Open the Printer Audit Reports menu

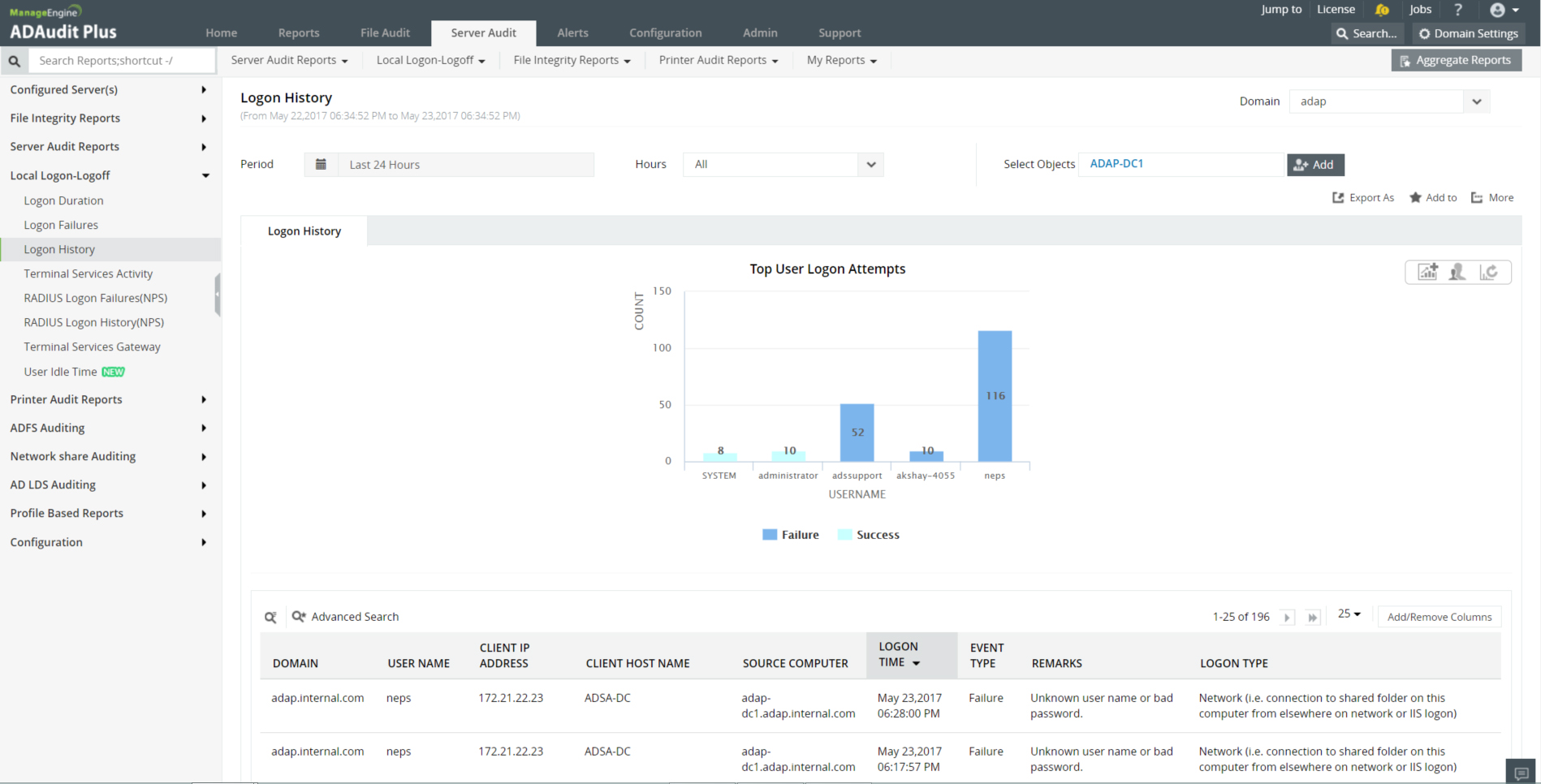[x=718, y=60]
